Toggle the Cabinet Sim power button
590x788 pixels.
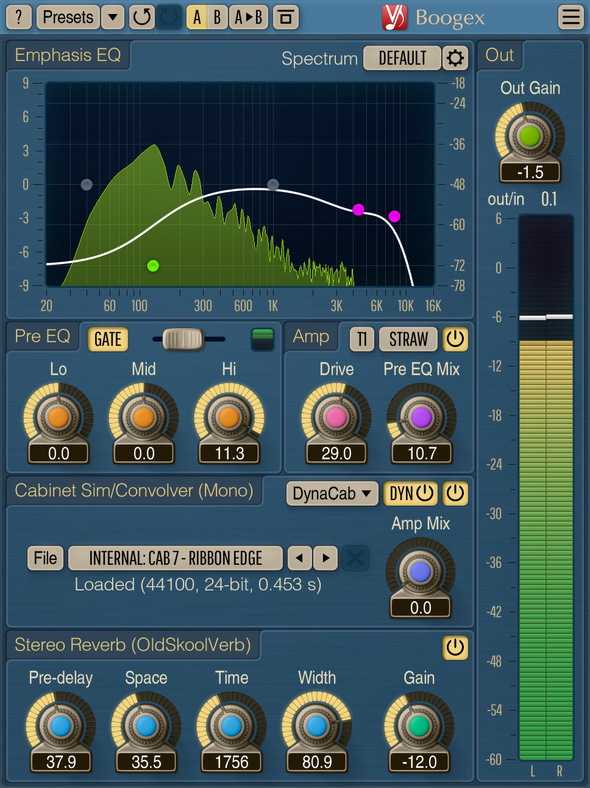(x=455, y=494)
